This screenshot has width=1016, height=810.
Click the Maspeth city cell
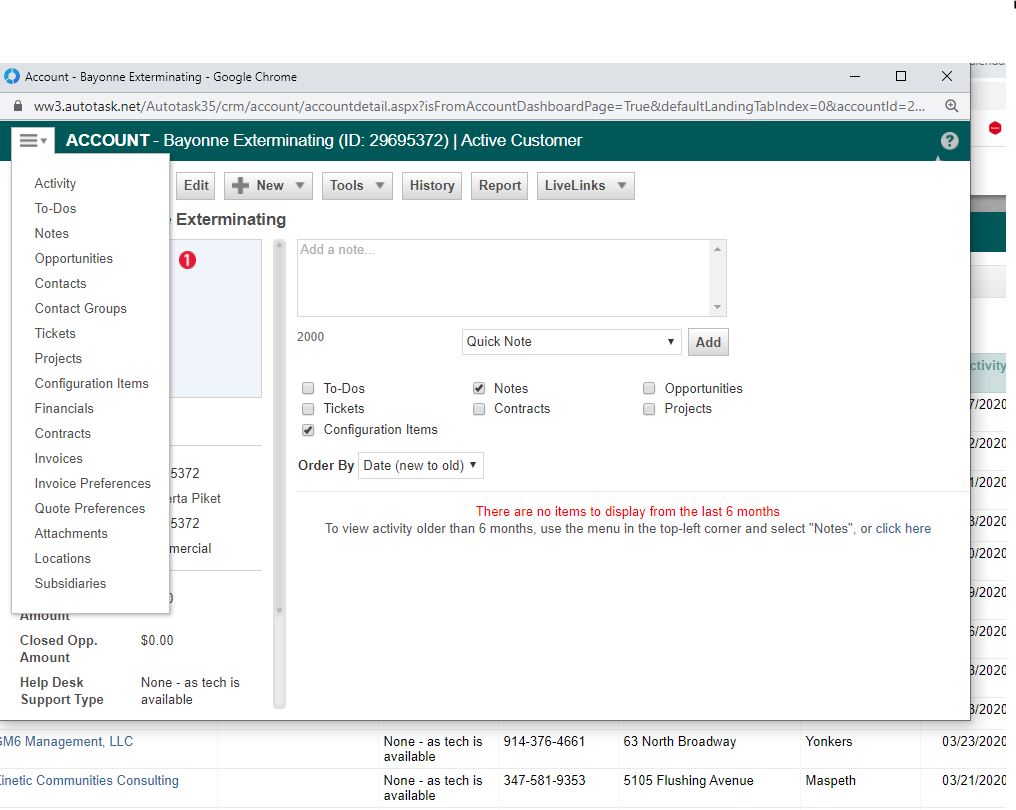coord(830,780)
